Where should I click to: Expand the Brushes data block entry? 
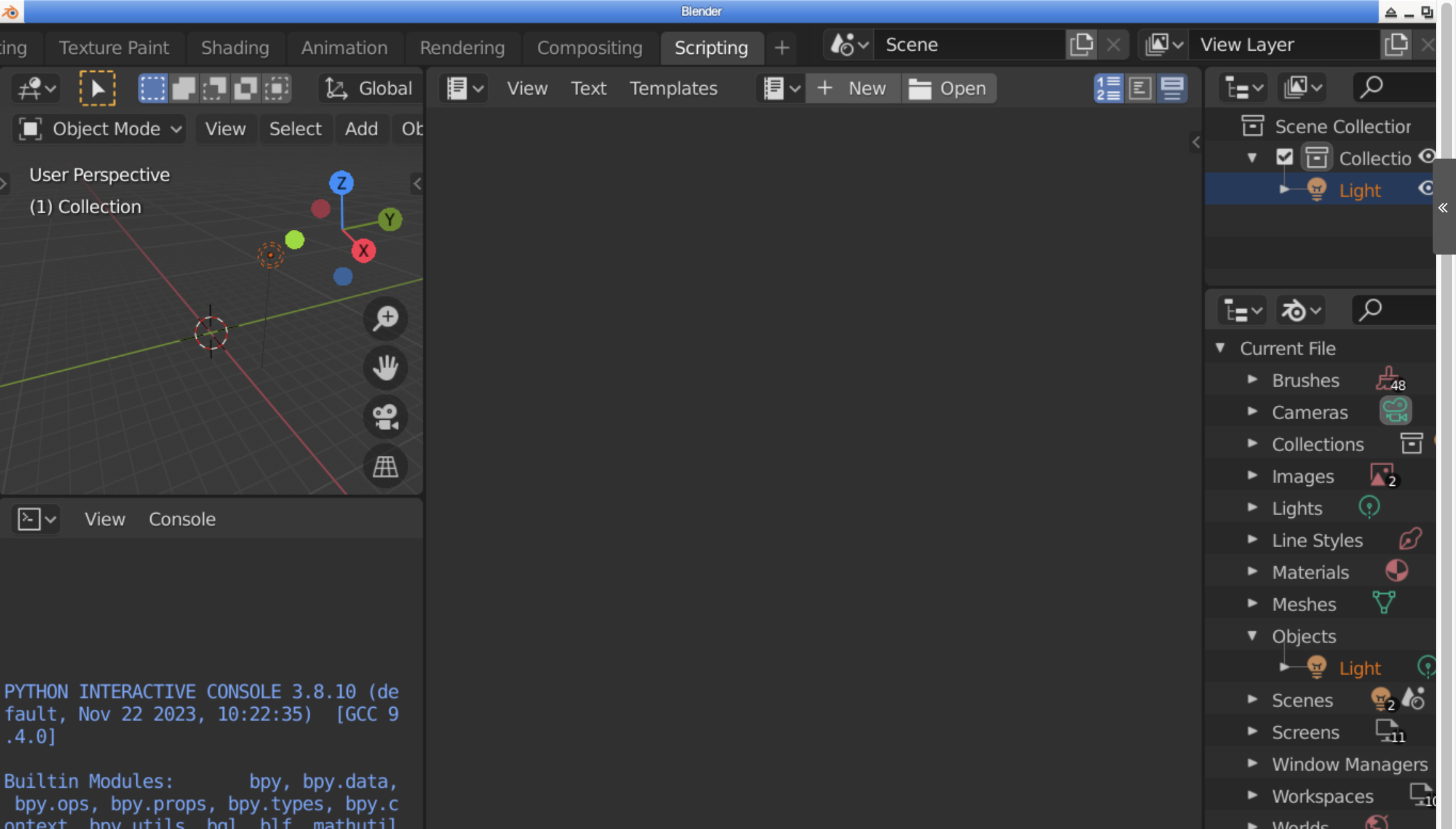[1253, 380]
